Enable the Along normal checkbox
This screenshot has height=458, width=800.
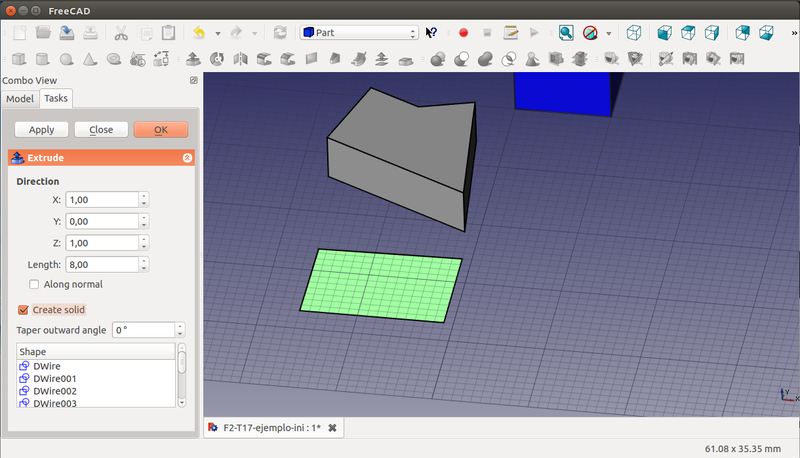pos(34,285)
